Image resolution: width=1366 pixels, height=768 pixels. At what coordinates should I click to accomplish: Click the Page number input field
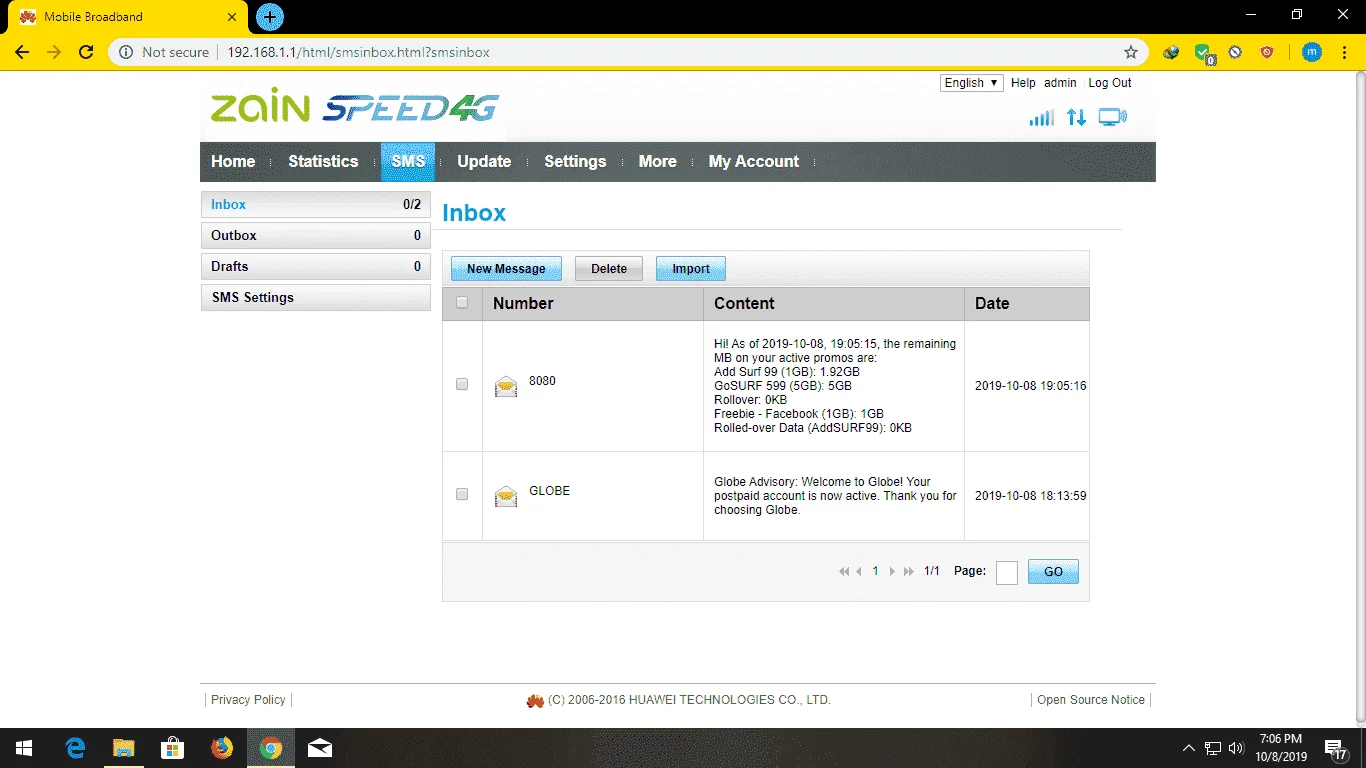[1007, 572]
